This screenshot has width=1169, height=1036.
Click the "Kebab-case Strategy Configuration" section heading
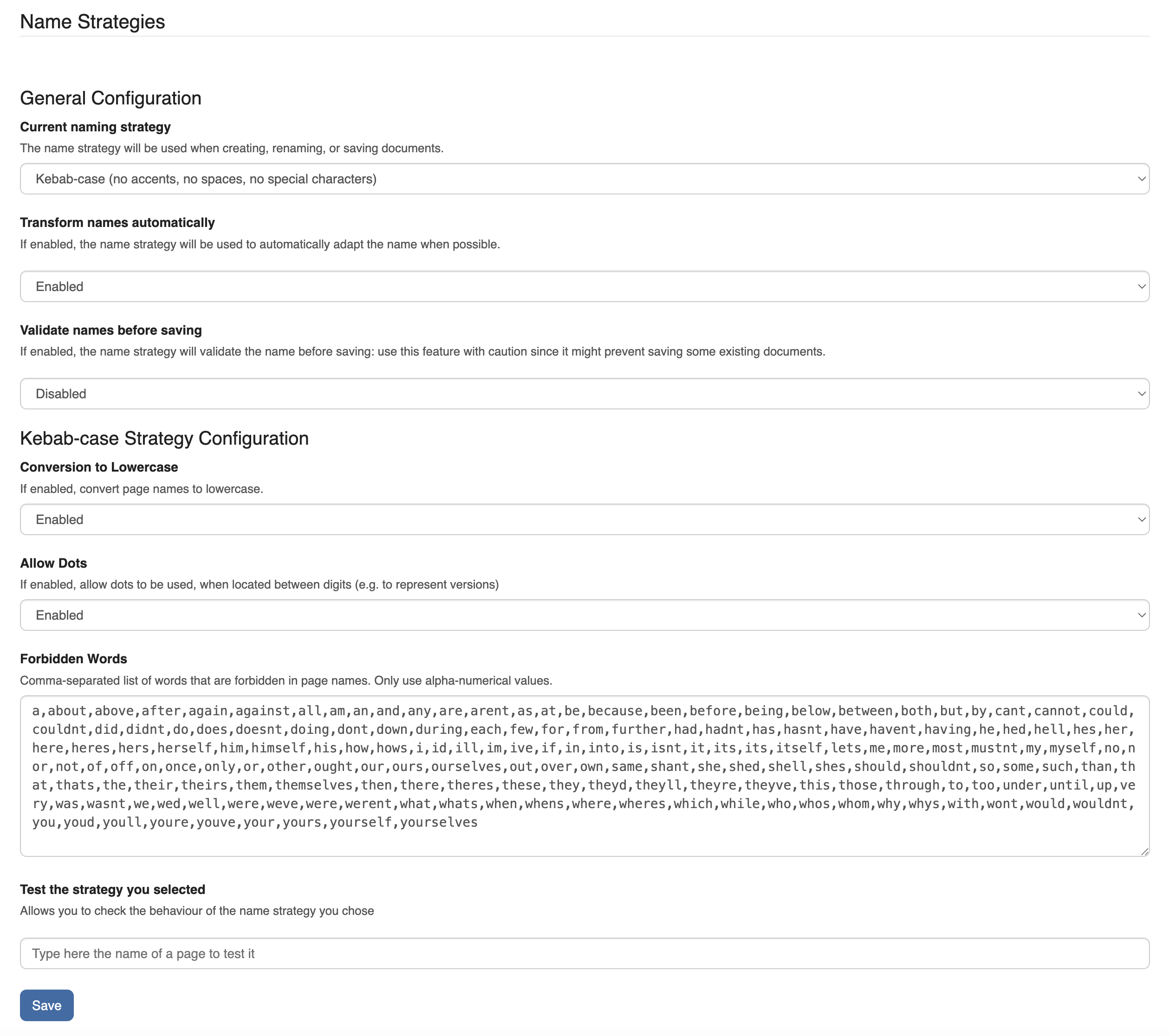click(x=164, y=439)
